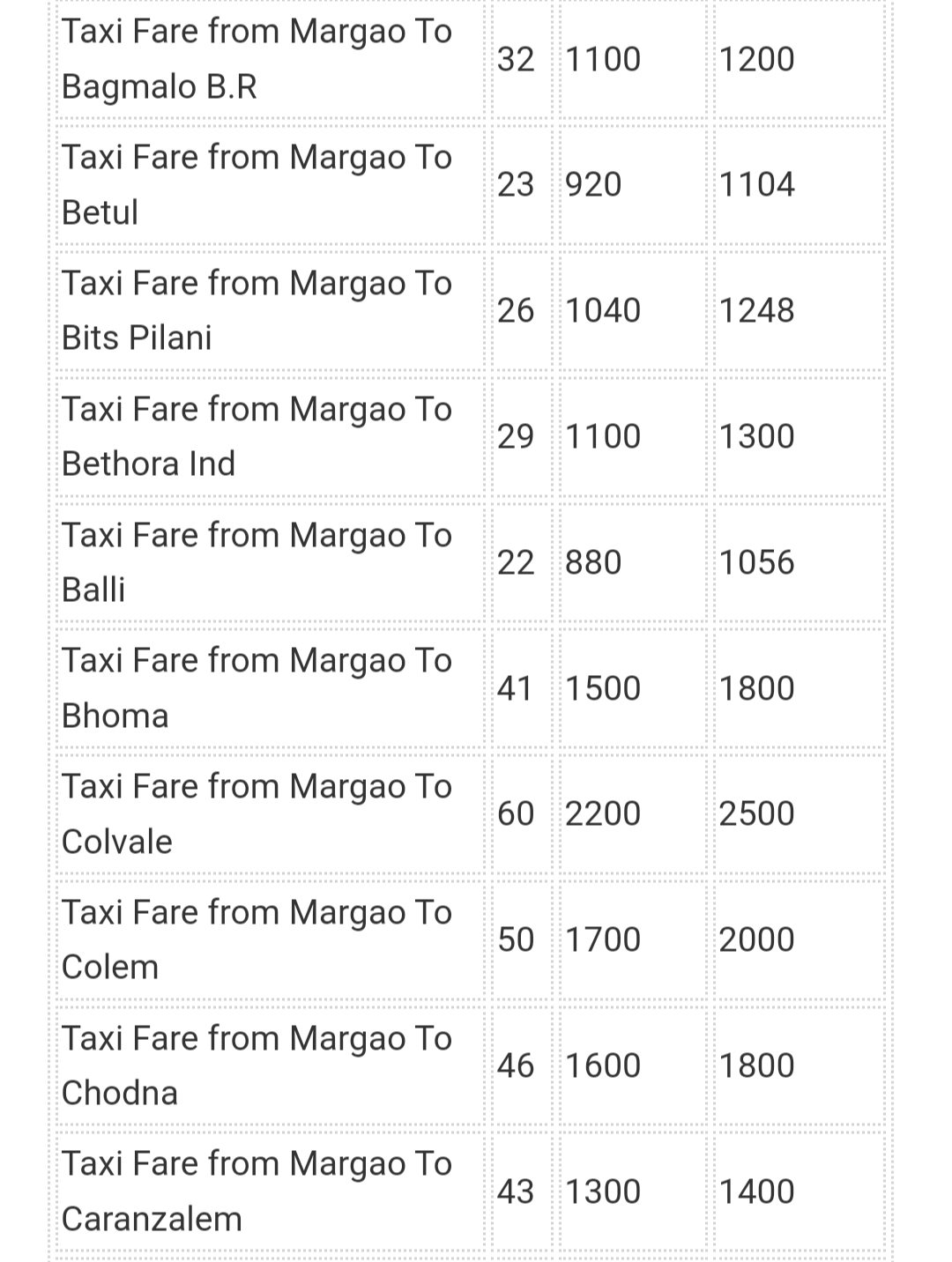Click the Margao To Bits Pilani entry

click(x=471, y=311)
